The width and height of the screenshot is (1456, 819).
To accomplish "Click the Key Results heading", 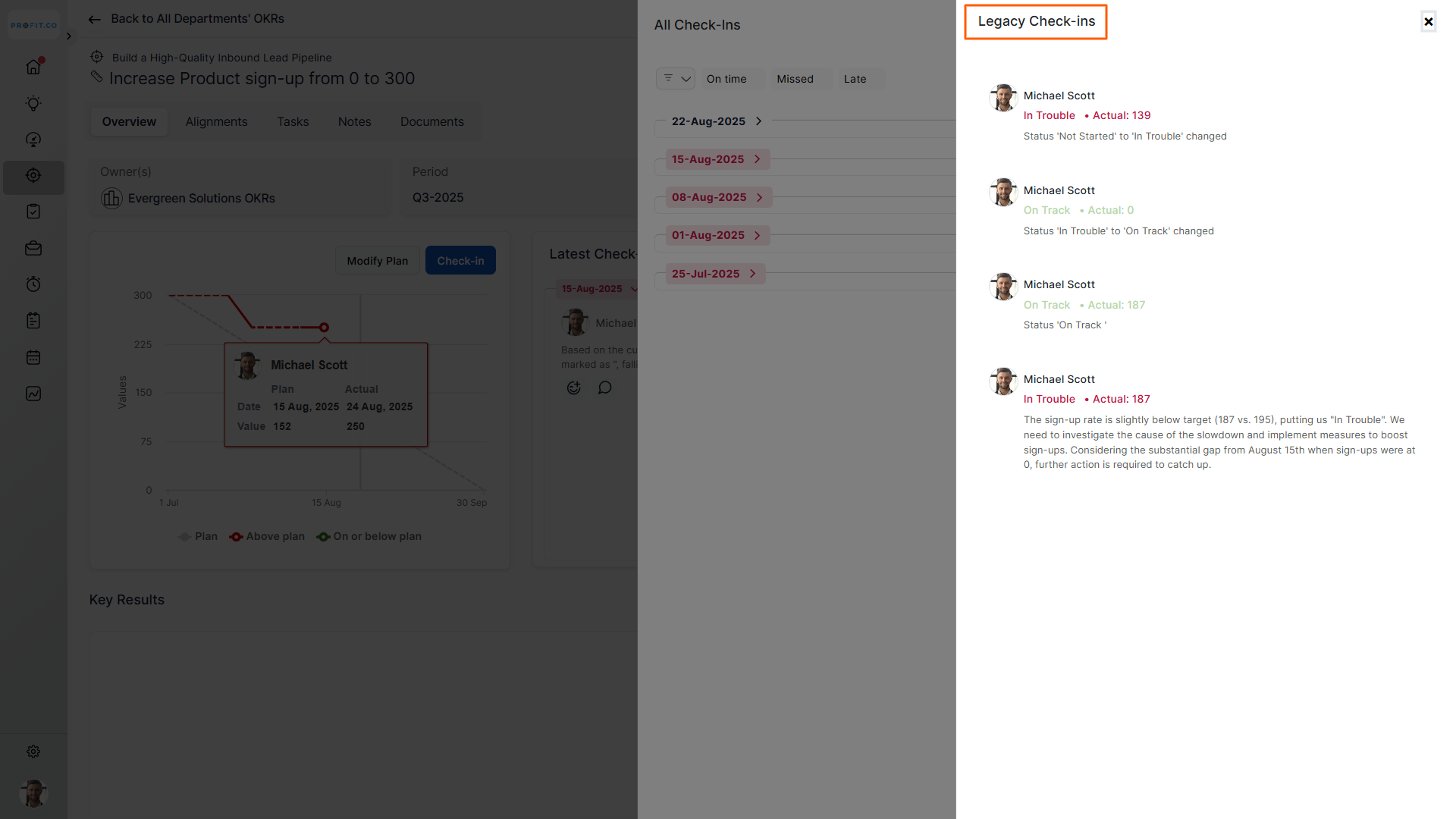I will click(127, 600).
